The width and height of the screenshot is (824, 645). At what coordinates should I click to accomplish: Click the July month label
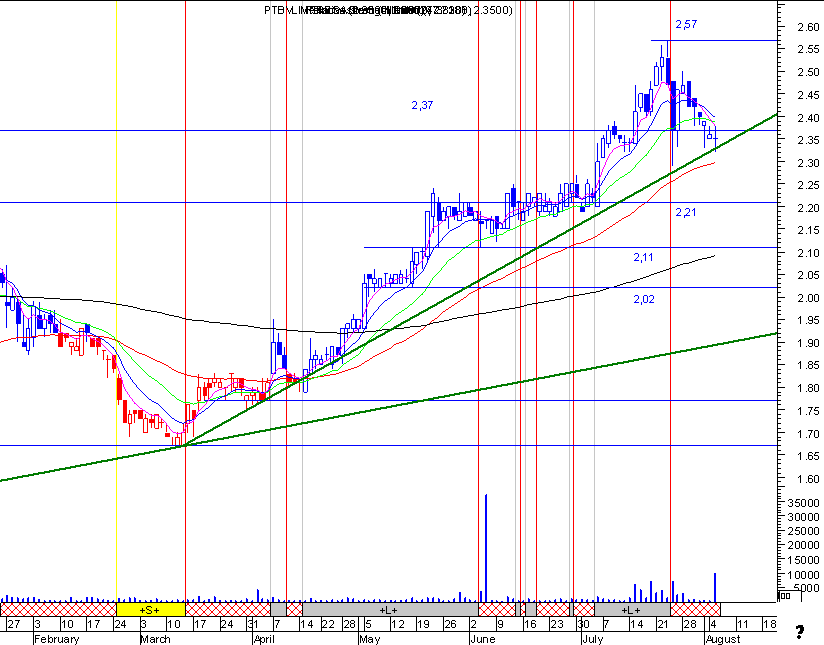tap(592, 639)
